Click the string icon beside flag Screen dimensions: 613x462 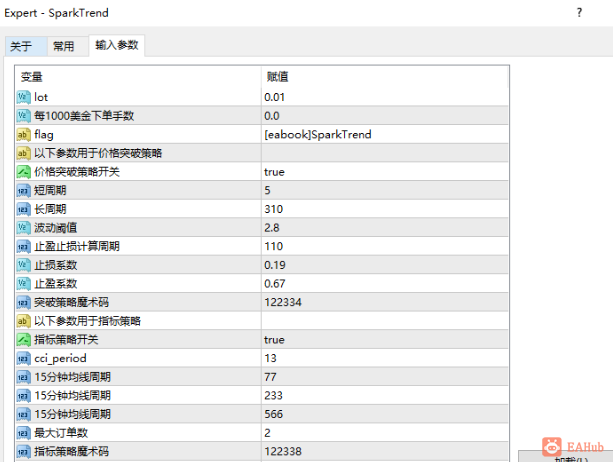[23, 134]
